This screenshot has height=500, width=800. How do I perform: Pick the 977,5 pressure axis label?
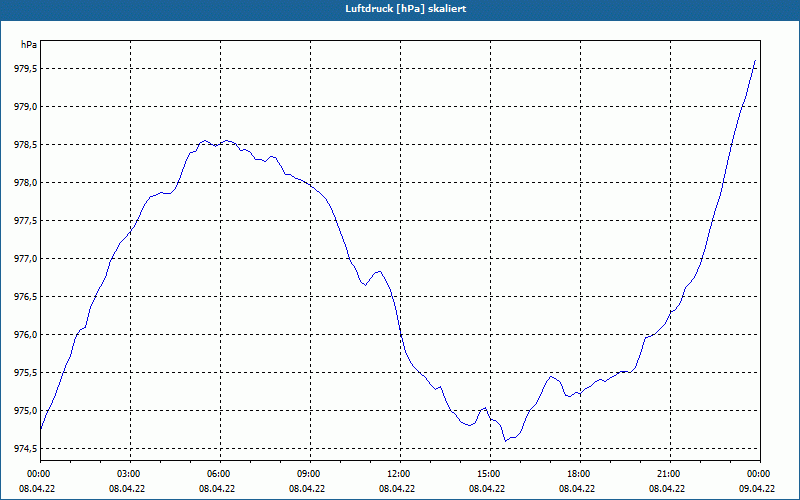(x=26, y=220)
